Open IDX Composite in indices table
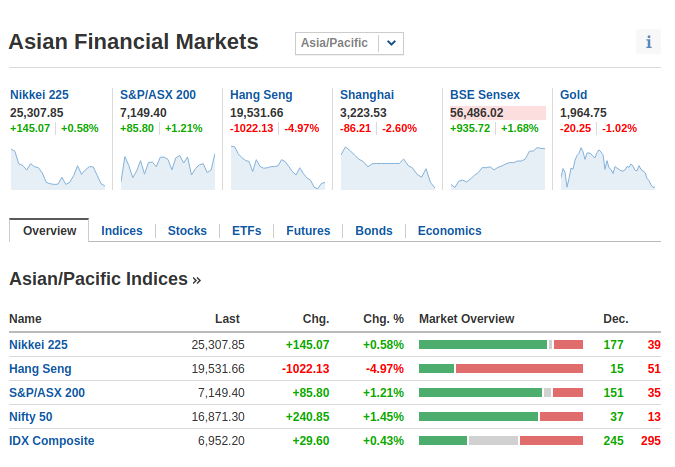 pos(52,441)
